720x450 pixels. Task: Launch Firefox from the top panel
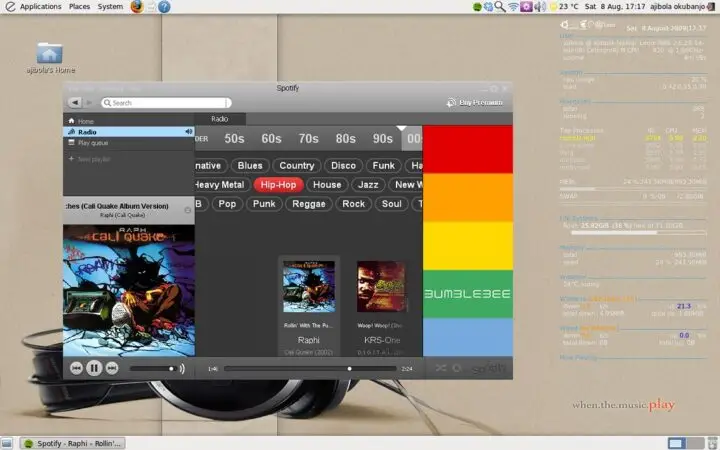[137, 6]
